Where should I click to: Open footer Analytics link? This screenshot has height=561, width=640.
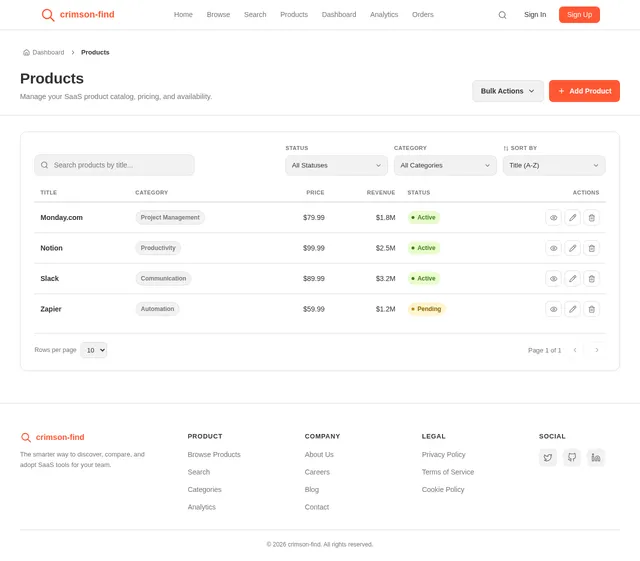click(202, 507)
